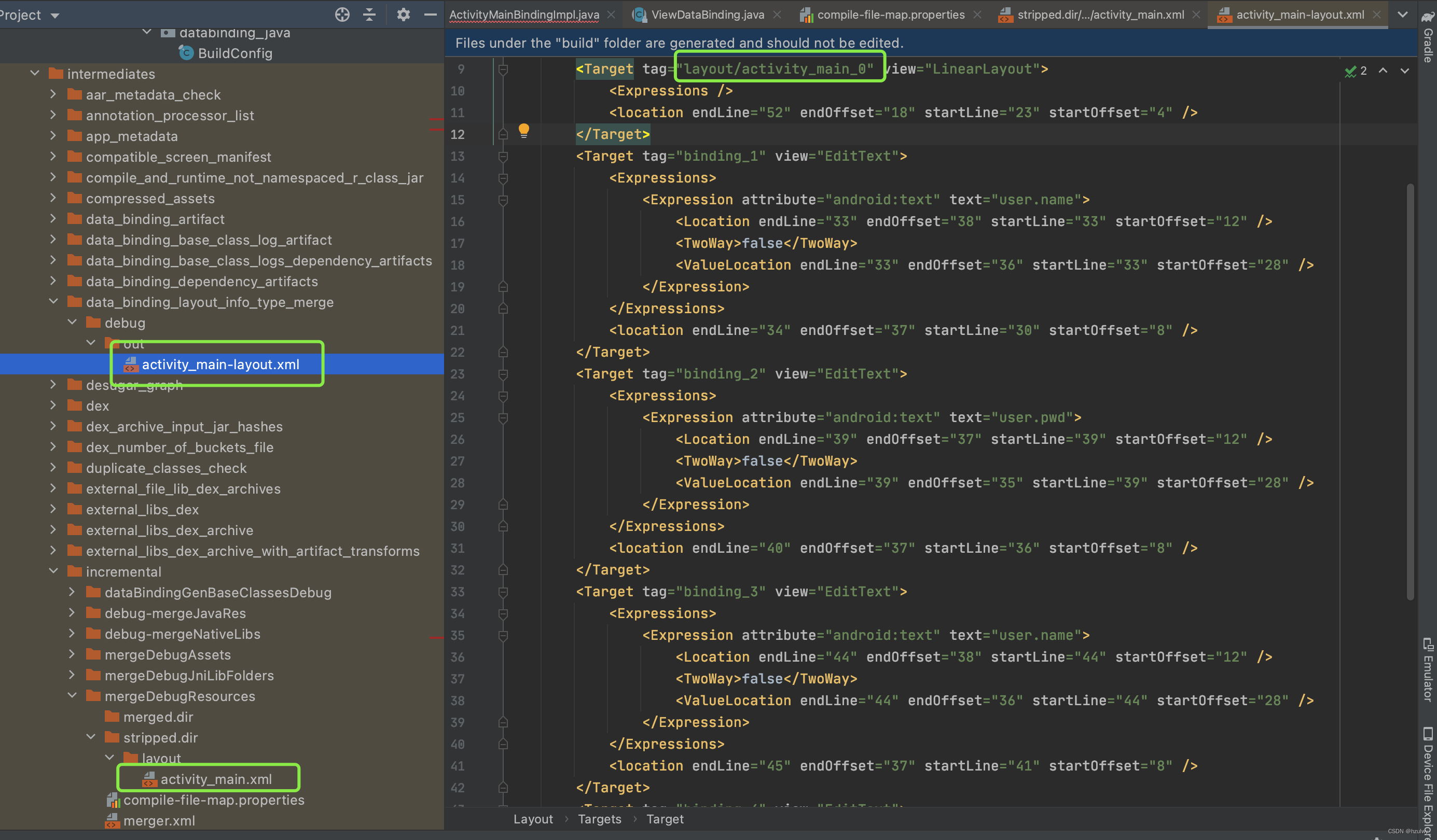Expand the dex folder

click(53, 405)
